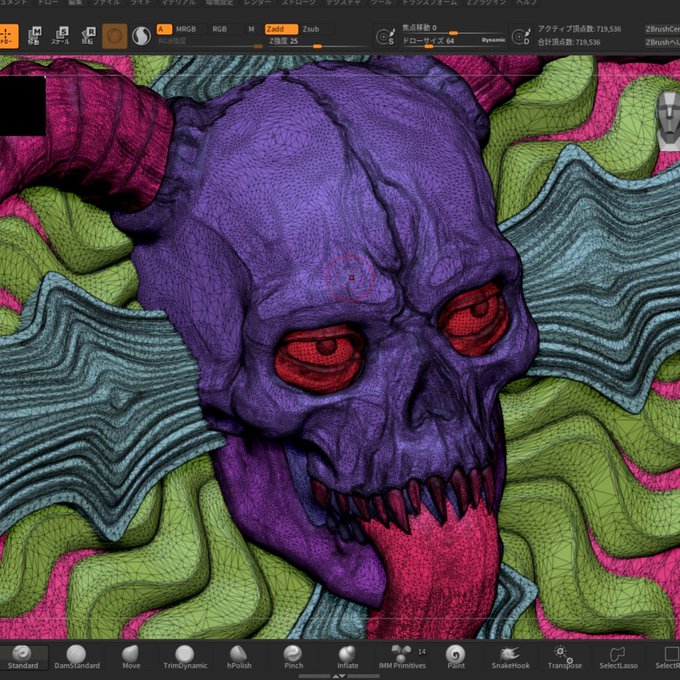The width and height of the screenshot is (680, 680).
Task: Select the hPolish brush
Action: [x=239, y=656]
